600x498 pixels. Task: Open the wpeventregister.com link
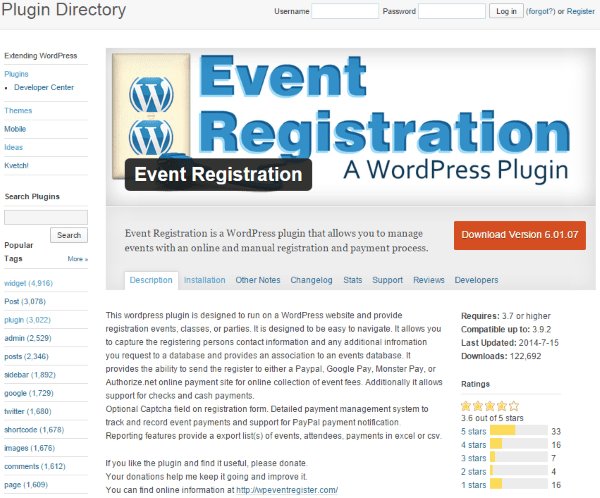(x=287, y=490)
